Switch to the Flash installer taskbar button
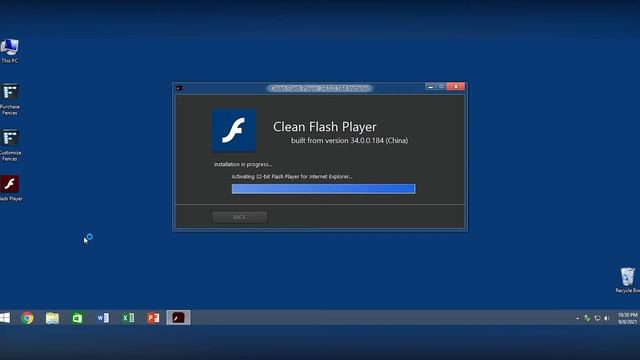The image size is (640, 360). 178,318
